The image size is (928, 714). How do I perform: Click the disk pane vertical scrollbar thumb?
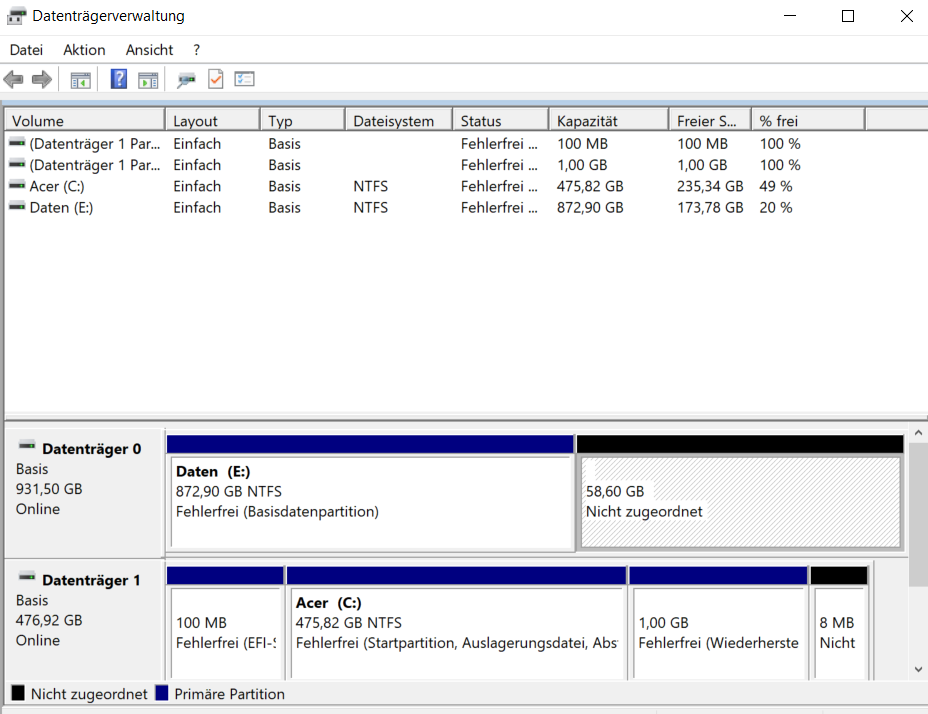click(x=918, y=513)
